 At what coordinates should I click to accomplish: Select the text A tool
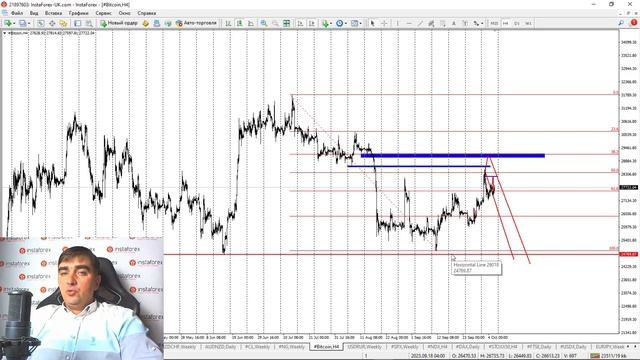tap(453, 23)
